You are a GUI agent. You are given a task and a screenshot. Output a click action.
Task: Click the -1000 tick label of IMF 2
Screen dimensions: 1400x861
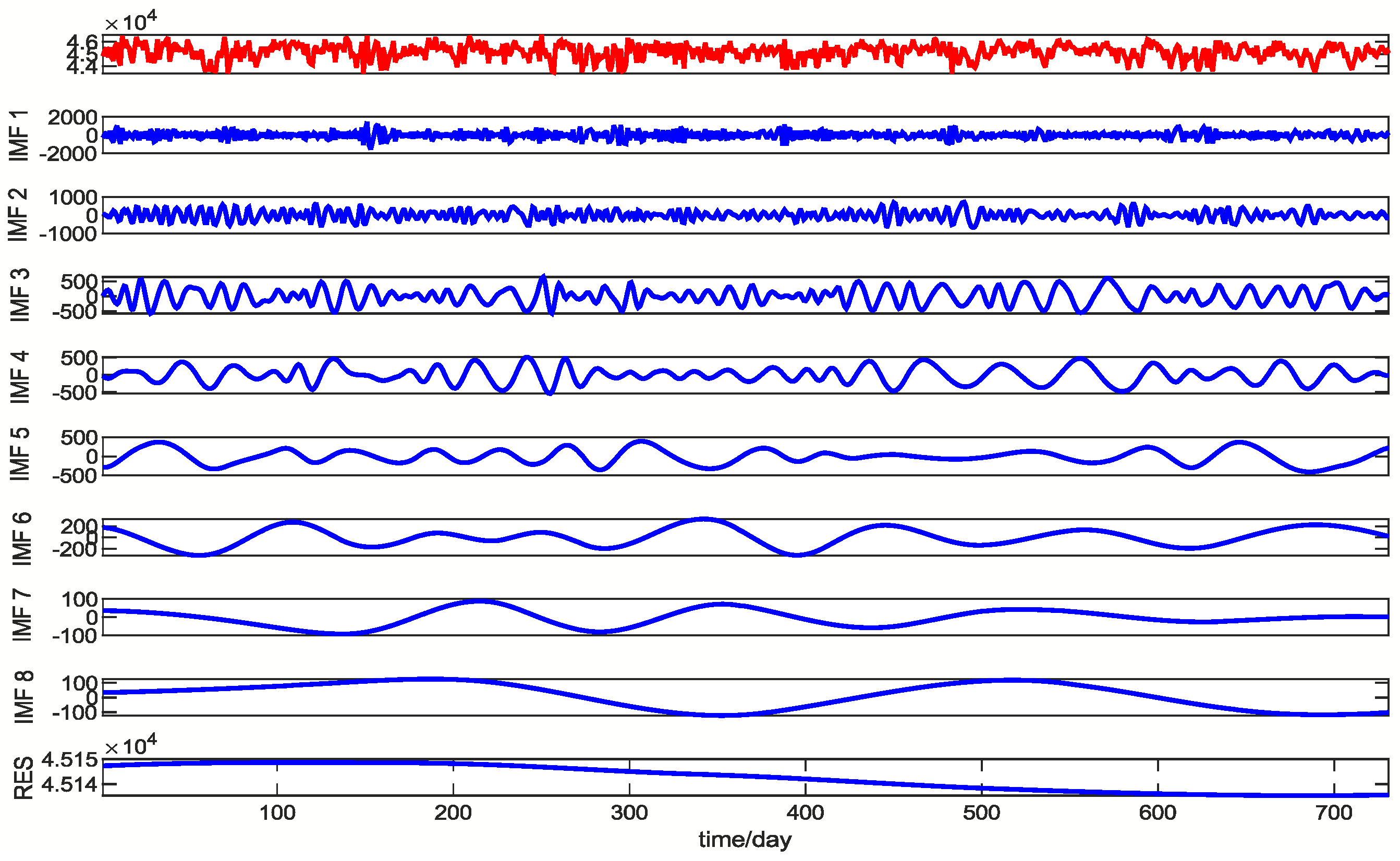click(68, 233)
